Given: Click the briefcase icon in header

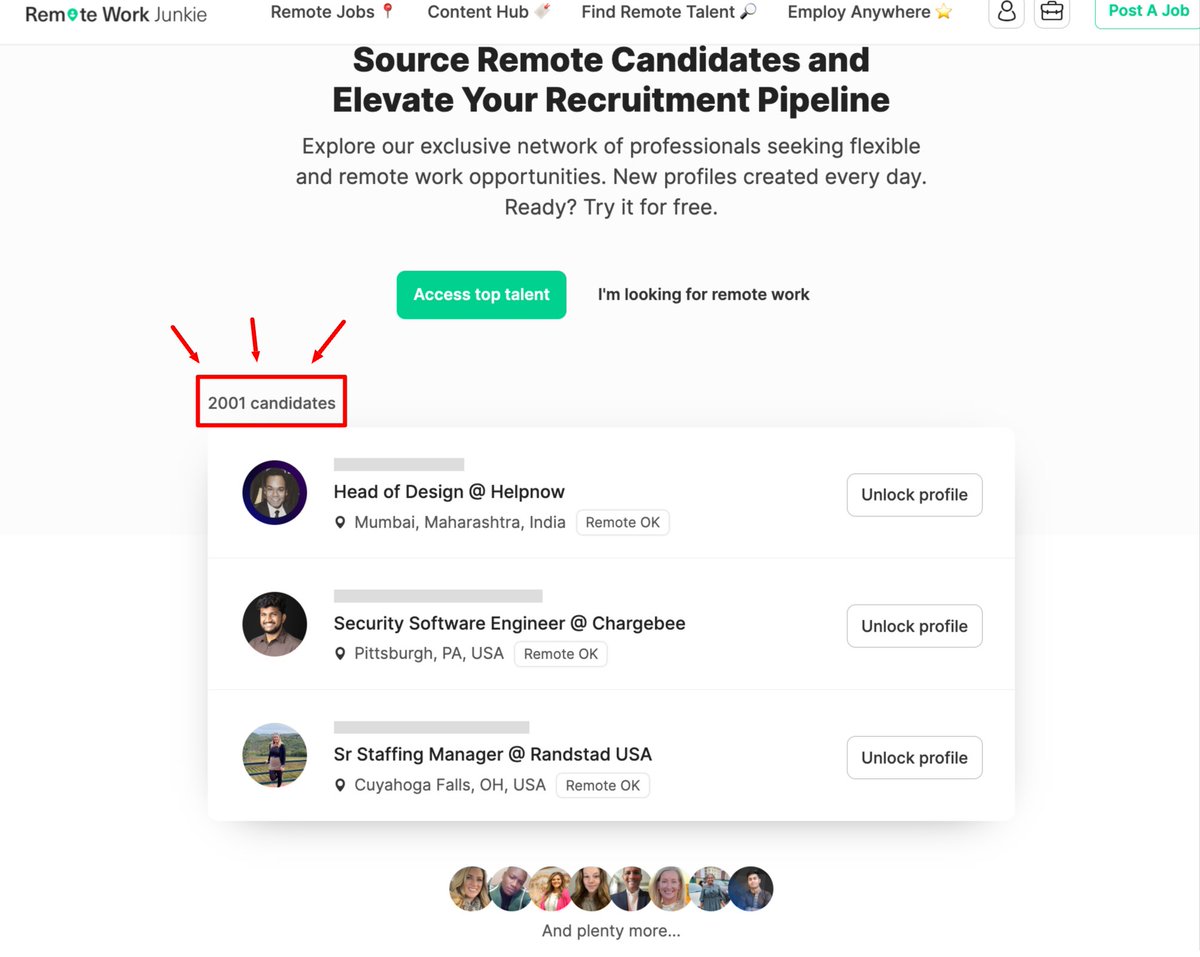Looking at the screenshot, I should point(1051,11).
